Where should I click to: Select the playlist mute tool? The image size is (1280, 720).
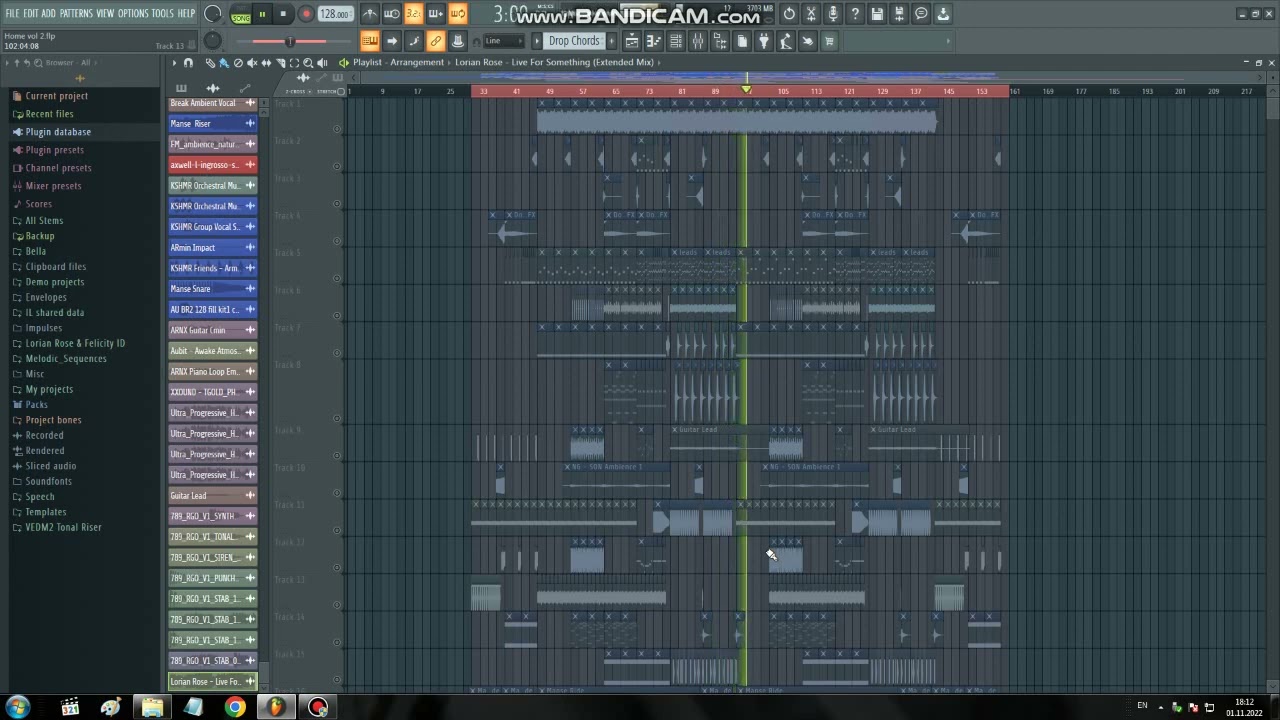click(x=252, y=63)
